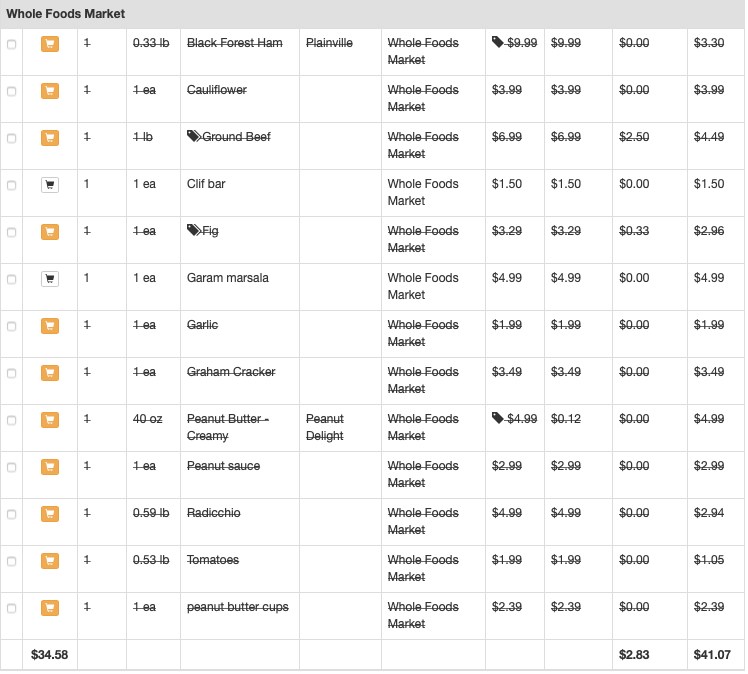Click price tag icon in Peanut Butter row
Viewport: 748px width, 674px height.
tap(498, 418)
